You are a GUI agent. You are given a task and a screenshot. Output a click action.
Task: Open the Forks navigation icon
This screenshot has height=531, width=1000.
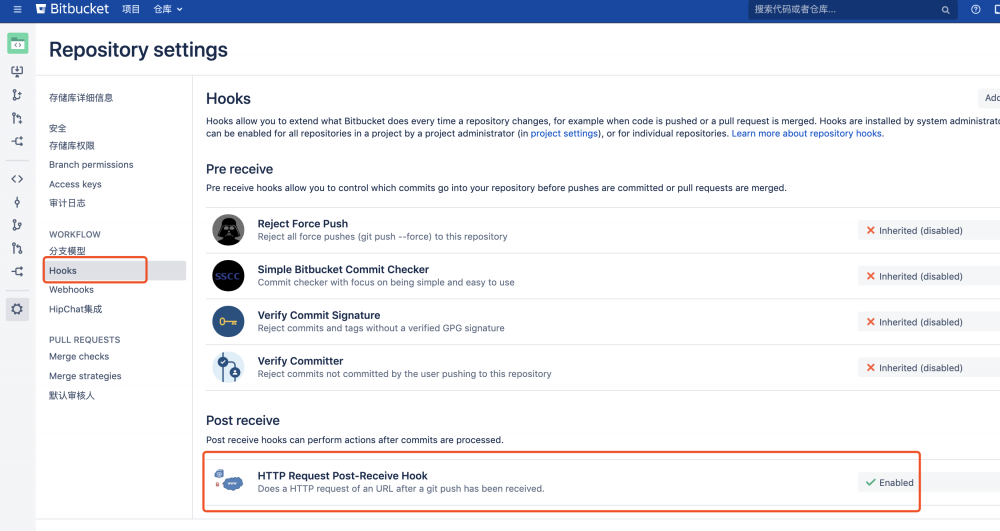[x=17, y=271]
